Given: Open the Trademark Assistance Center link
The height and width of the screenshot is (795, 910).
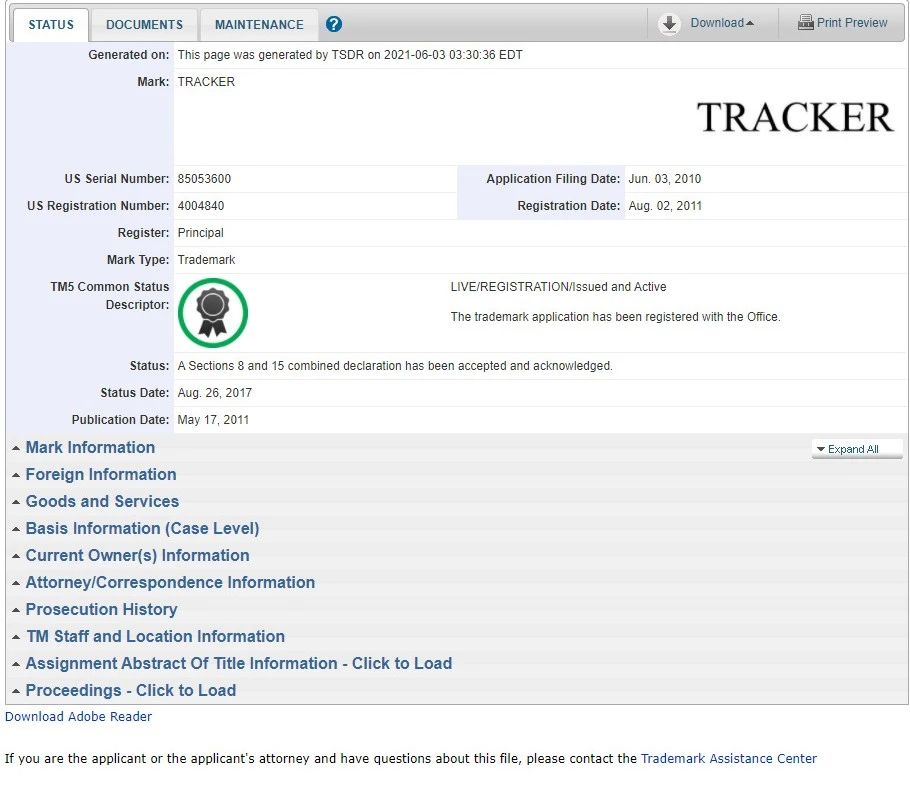Looking at the screenshot, I should (x=728, y=758).
